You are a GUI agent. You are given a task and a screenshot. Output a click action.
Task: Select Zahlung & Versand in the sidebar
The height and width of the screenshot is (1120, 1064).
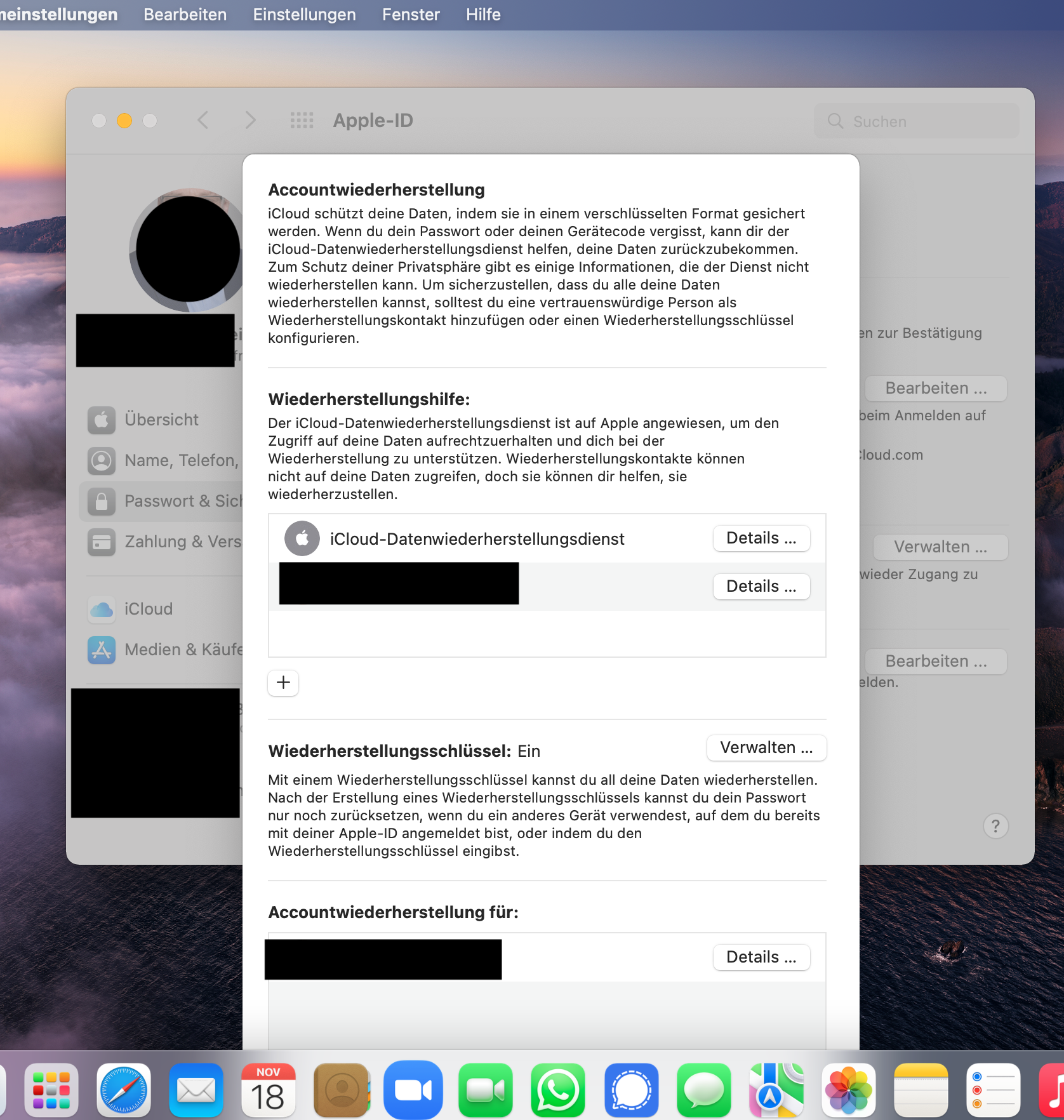coord(161,542)
